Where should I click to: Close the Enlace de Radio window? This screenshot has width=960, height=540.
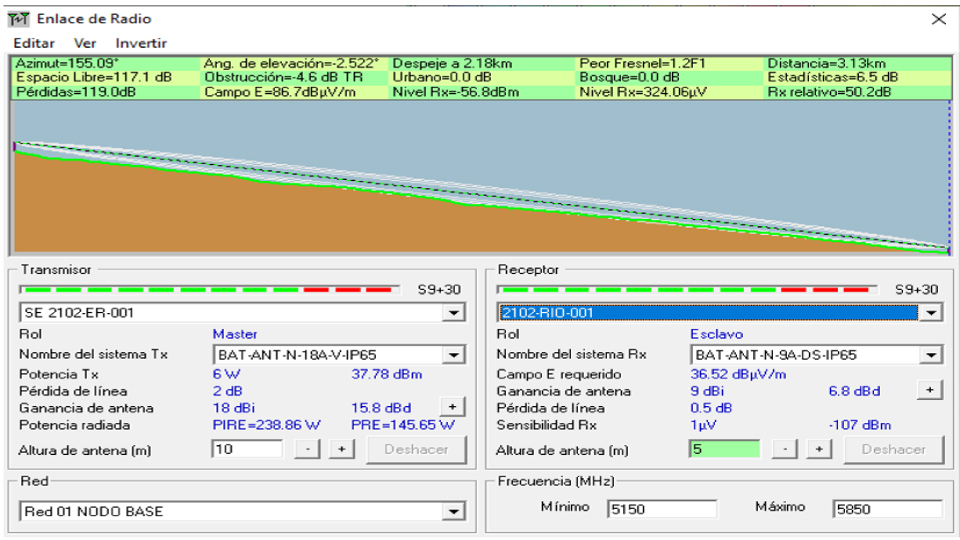939,19
